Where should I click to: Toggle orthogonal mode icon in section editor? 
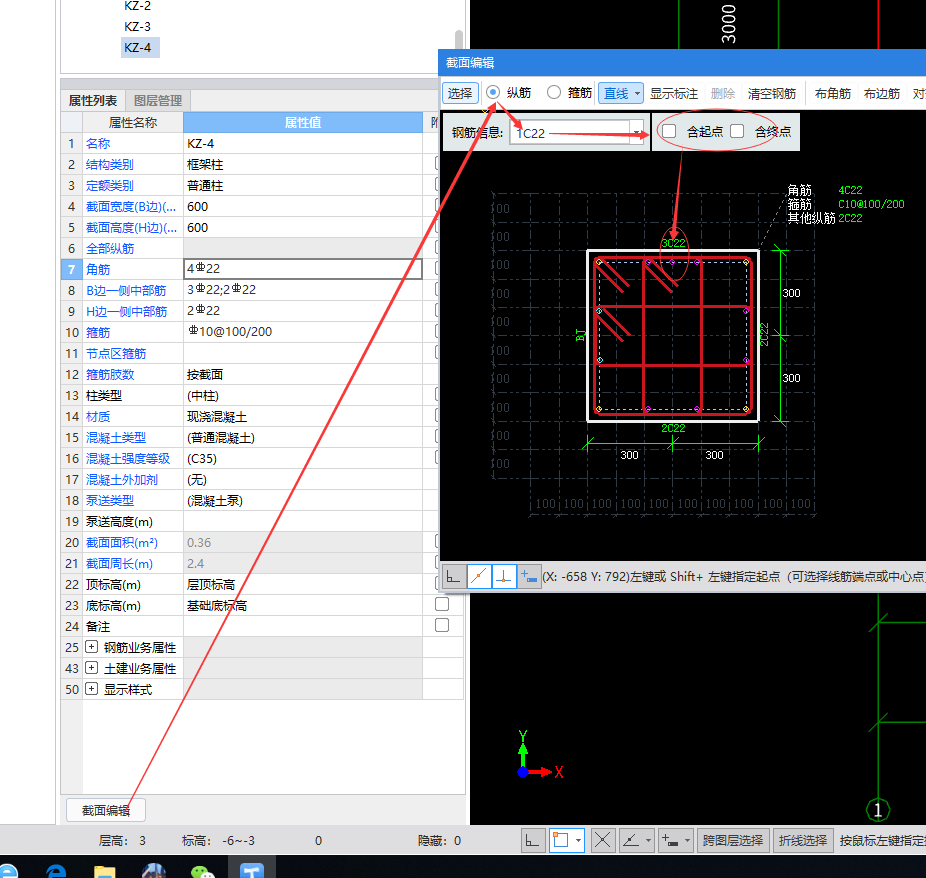454,576
